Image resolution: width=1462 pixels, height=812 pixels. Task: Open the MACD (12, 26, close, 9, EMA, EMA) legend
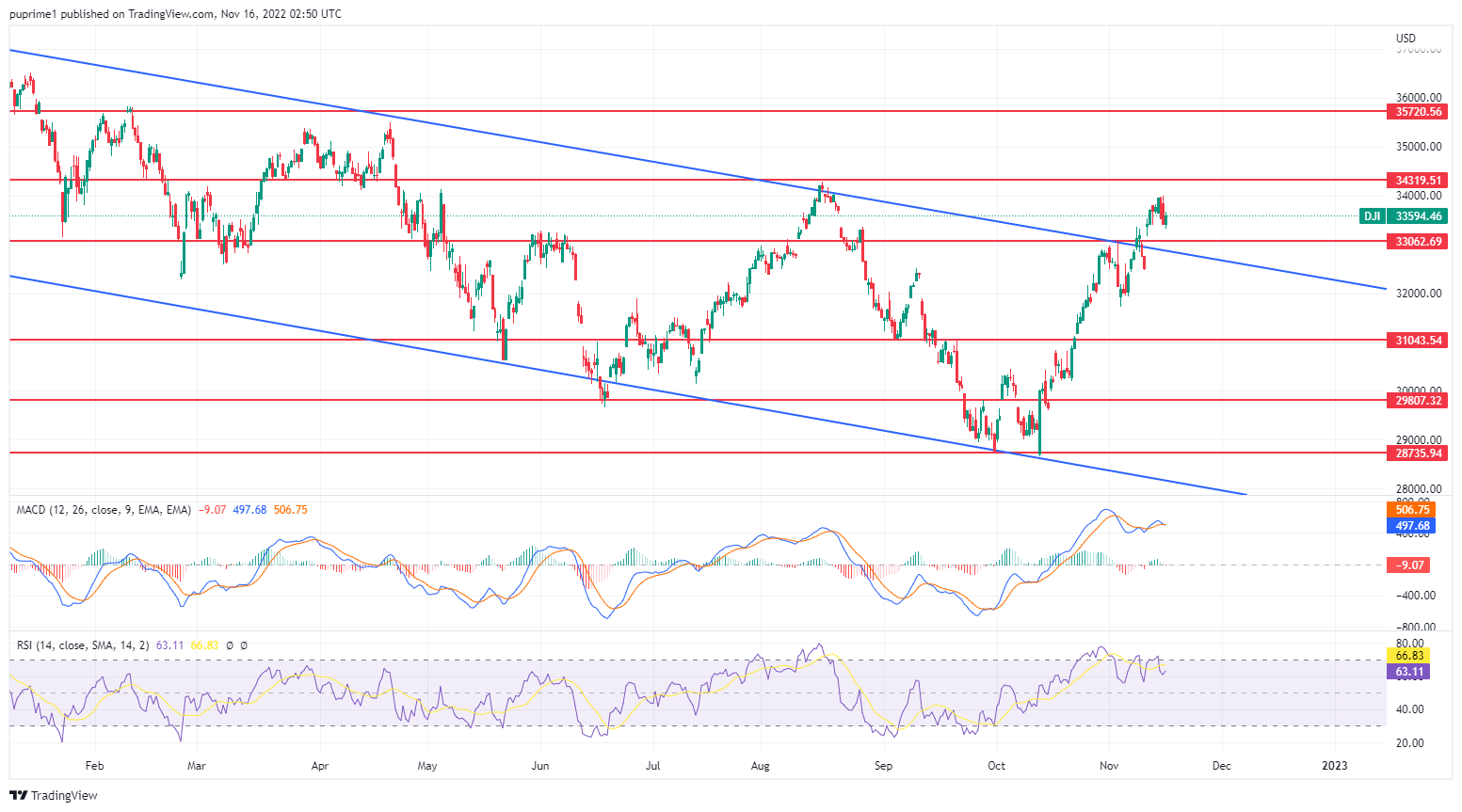point(104,510)
